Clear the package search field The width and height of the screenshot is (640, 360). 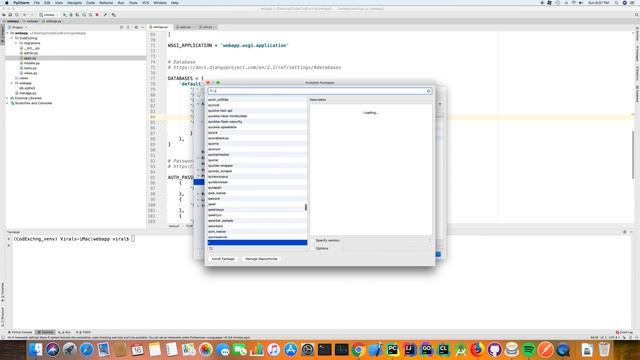429,91
